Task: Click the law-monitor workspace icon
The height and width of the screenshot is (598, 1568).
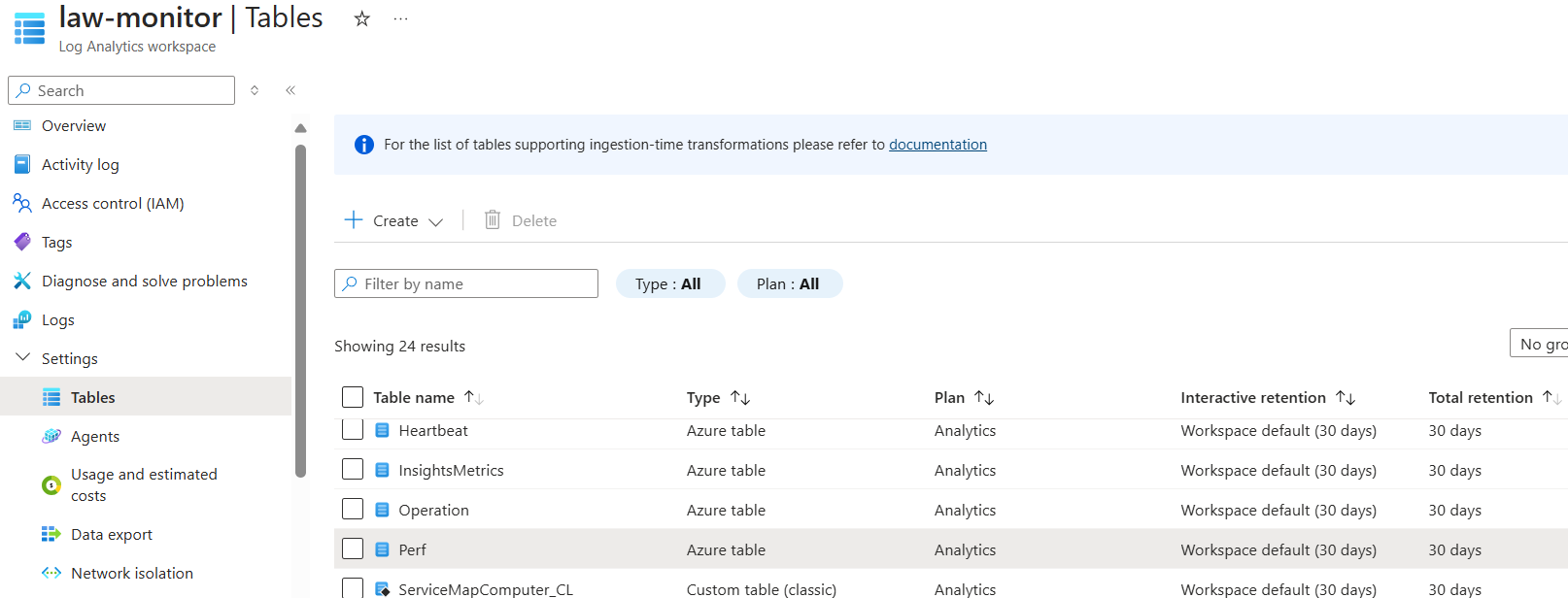Action: [x=29, y=28]
